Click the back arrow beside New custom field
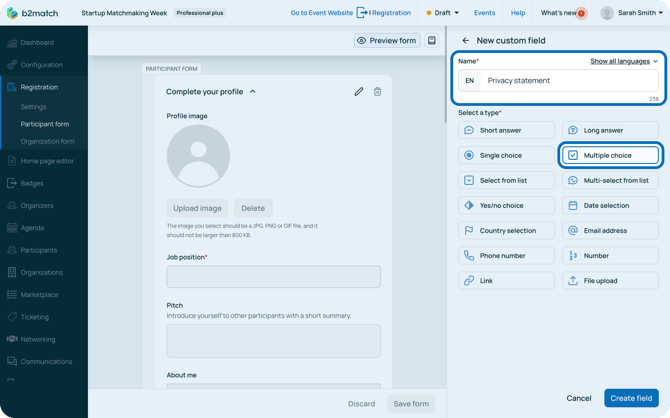670x418 pixels. click(x=466, y=41)
